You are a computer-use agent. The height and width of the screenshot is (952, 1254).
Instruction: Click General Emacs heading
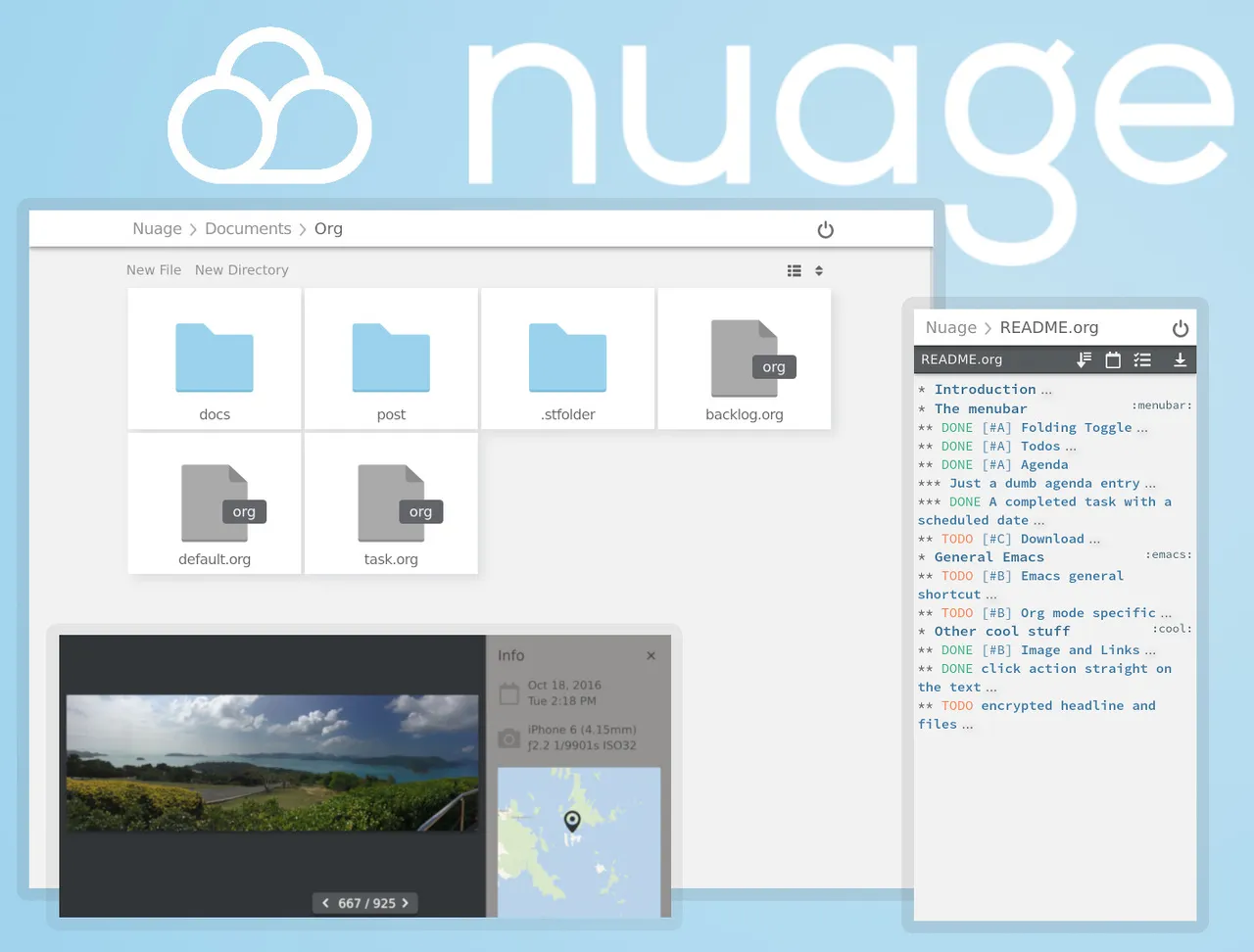click(x=989, y=557)
